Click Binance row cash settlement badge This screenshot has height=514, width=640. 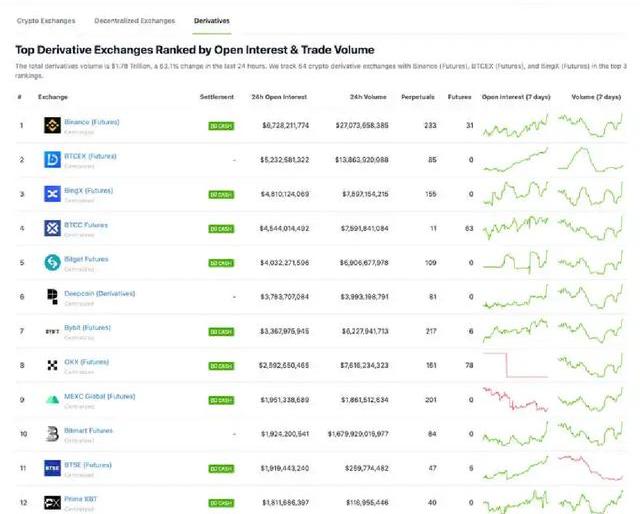click(221, 126)
